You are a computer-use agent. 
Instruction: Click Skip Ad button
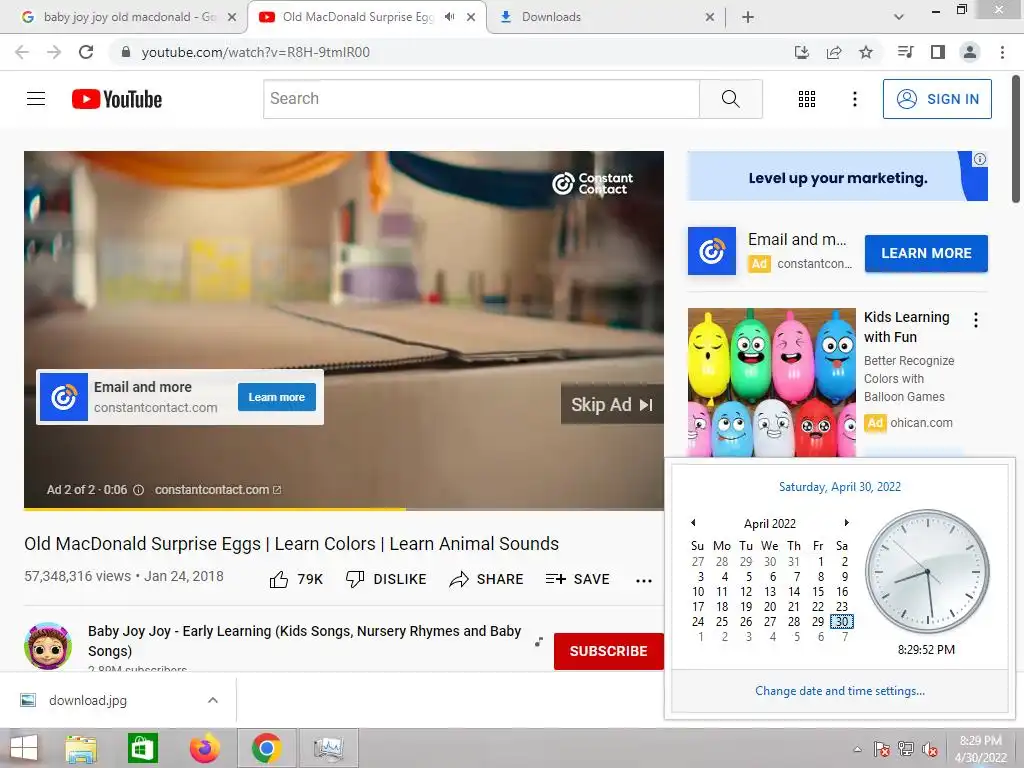coord(612,405)
